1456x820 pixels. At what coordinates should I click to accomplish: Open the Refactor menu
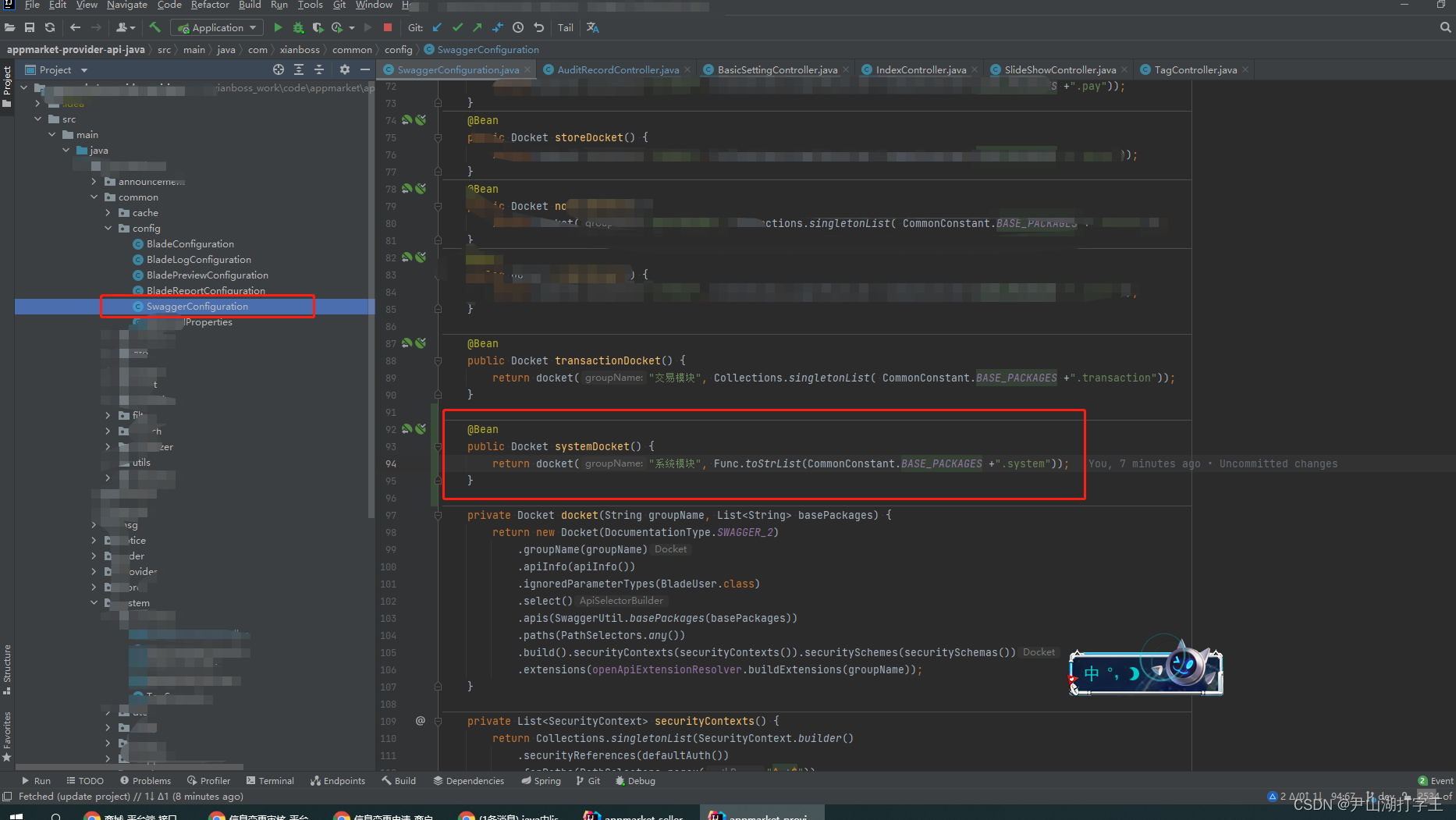click(210, 5)
